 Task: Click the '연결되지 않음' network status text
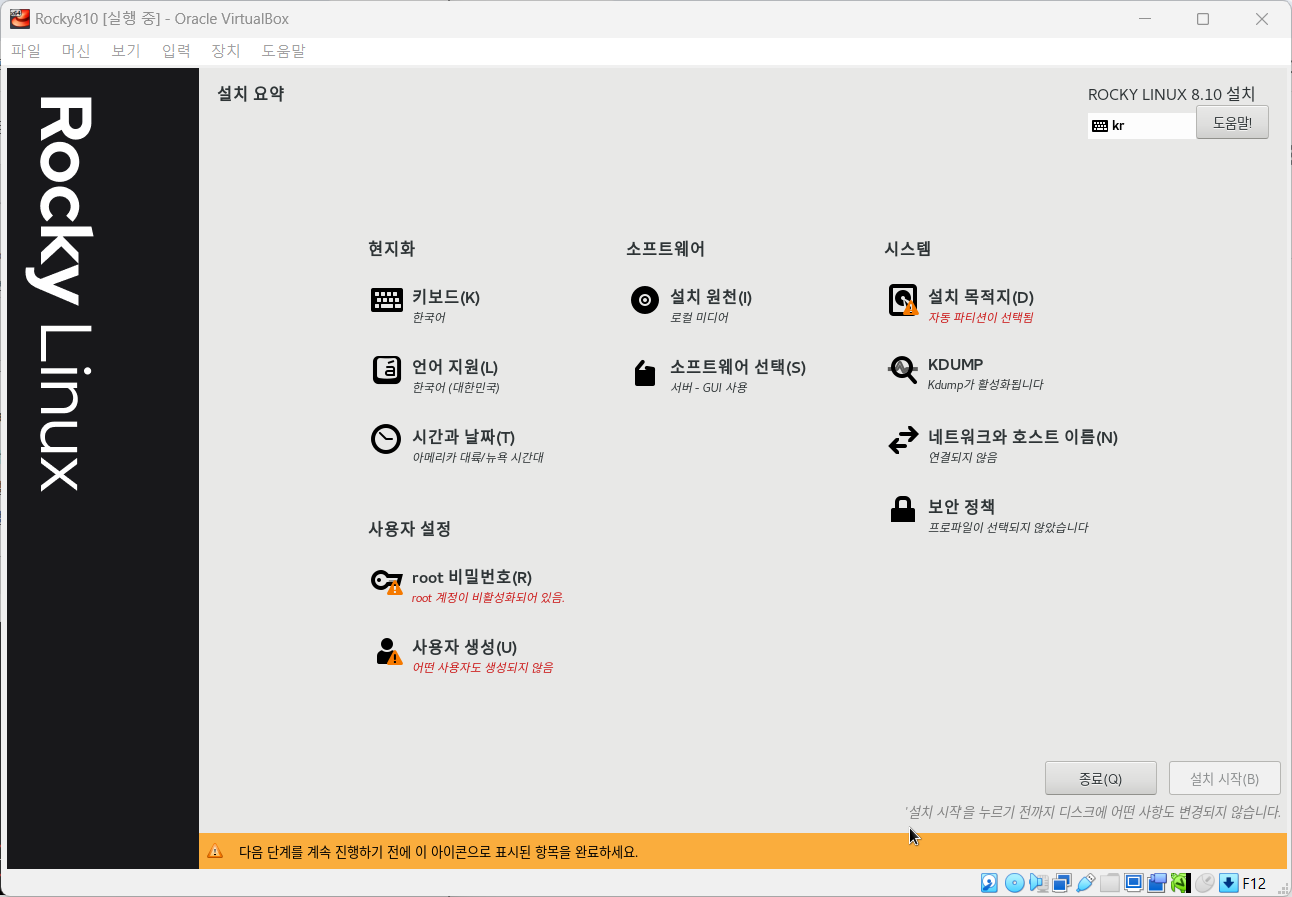click(x=962, y=458)
